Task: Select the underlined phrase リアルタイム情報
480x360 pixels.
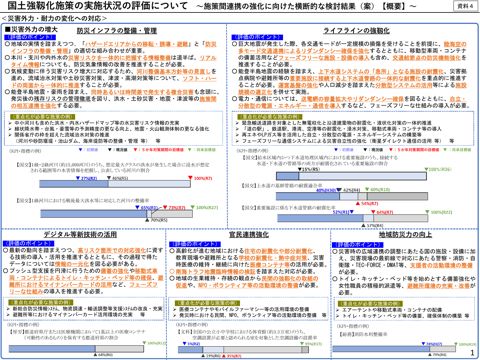Action: (113, 61)
